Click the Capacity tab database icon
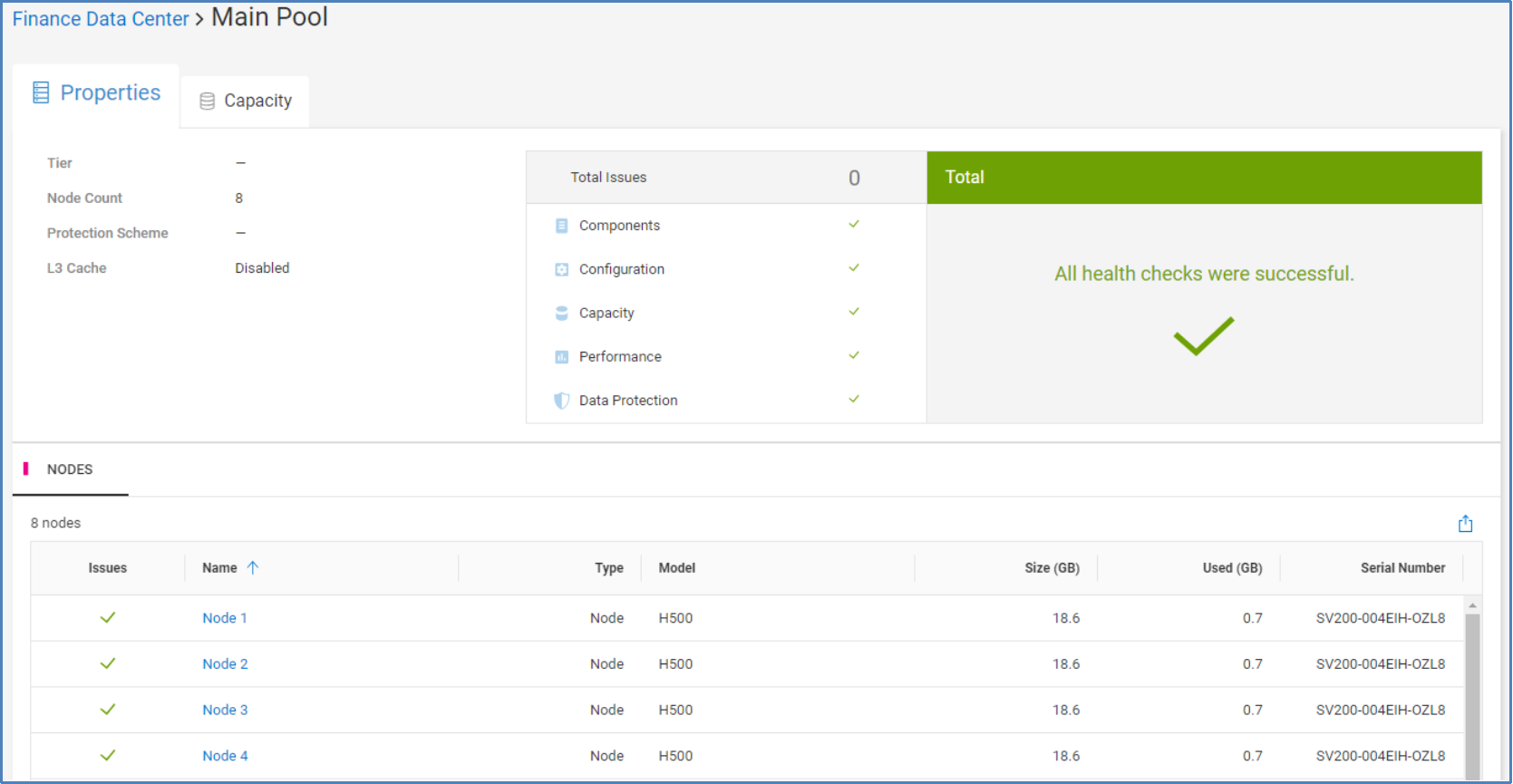 207,102
